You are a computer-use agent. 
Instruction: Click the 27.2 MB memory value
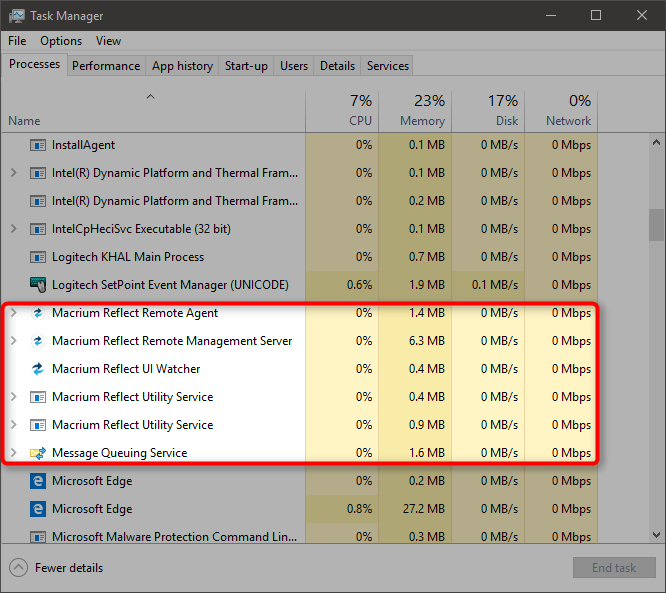click(423, 509)
